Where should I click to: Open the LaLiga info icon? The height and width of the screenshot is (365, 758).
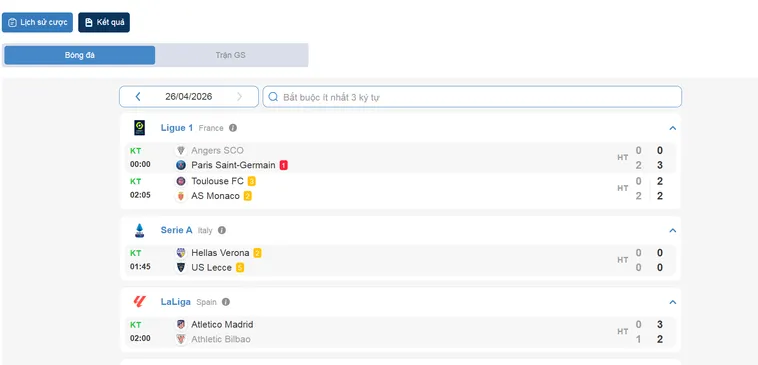point(226,302)
